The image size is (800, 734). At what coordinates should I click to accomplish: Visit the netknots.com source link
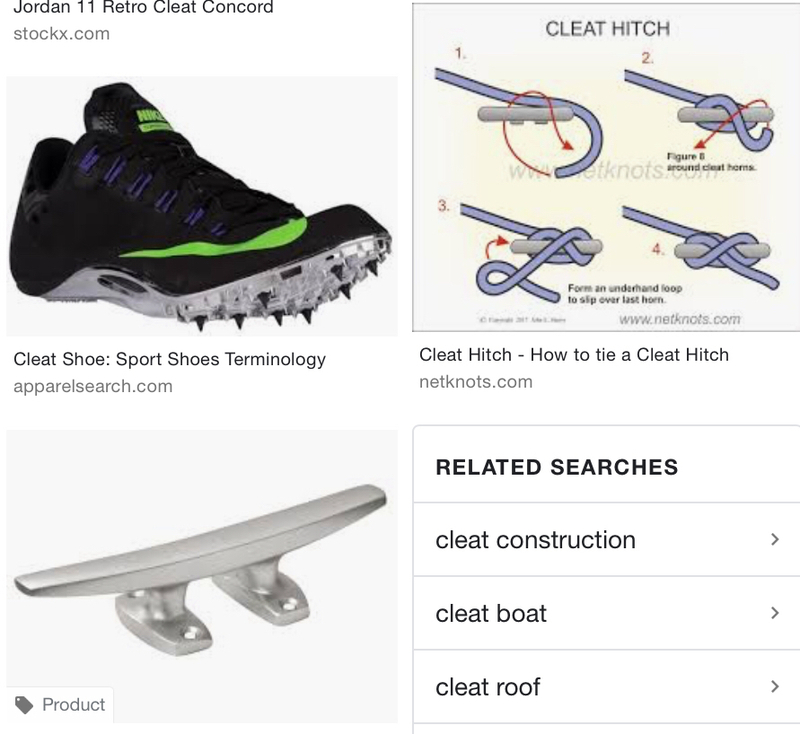point(476,382)
